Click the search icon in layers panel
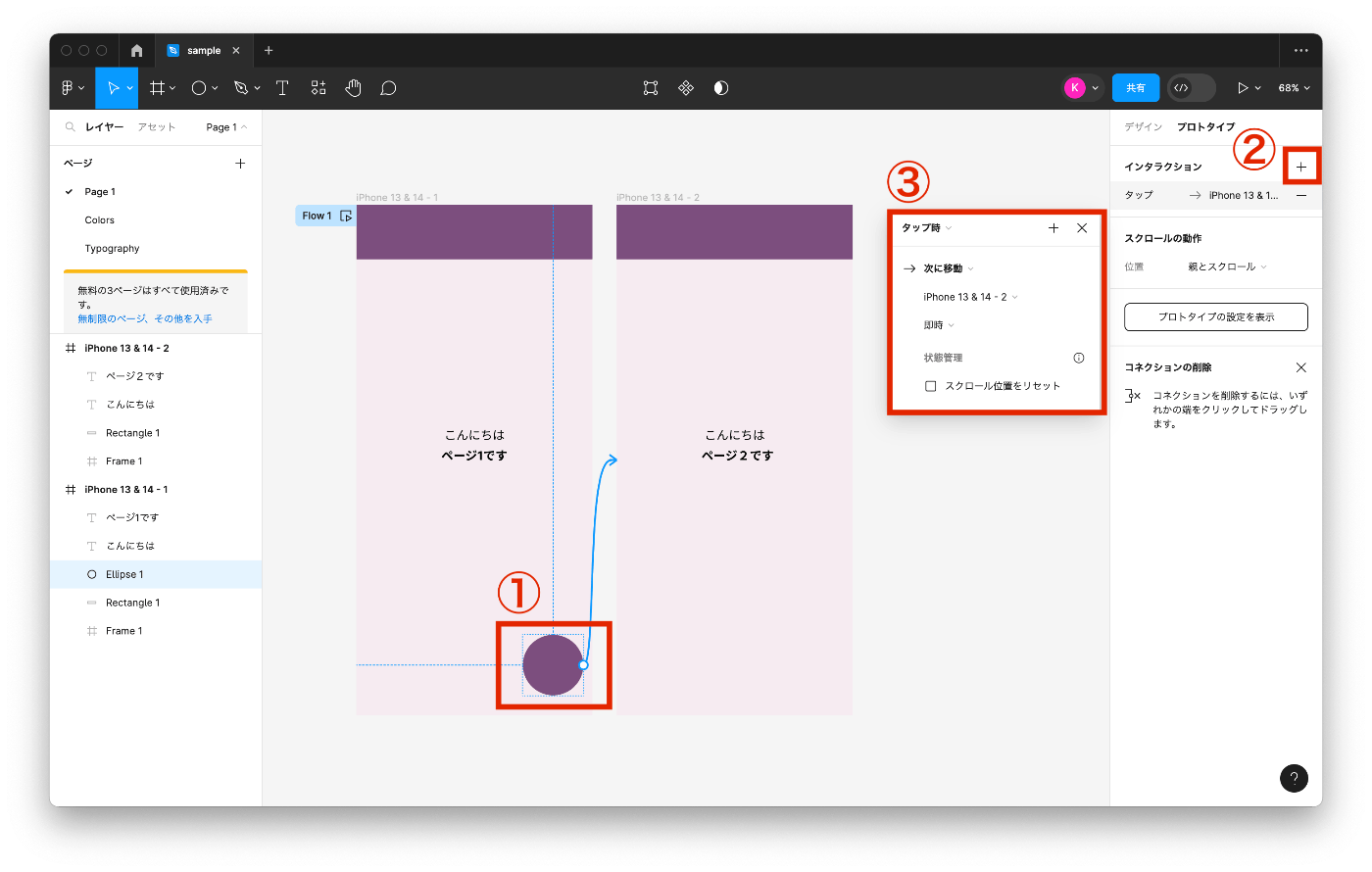Image resolution: width=1372 pixels, height=872 pixels. coord(71,127)
